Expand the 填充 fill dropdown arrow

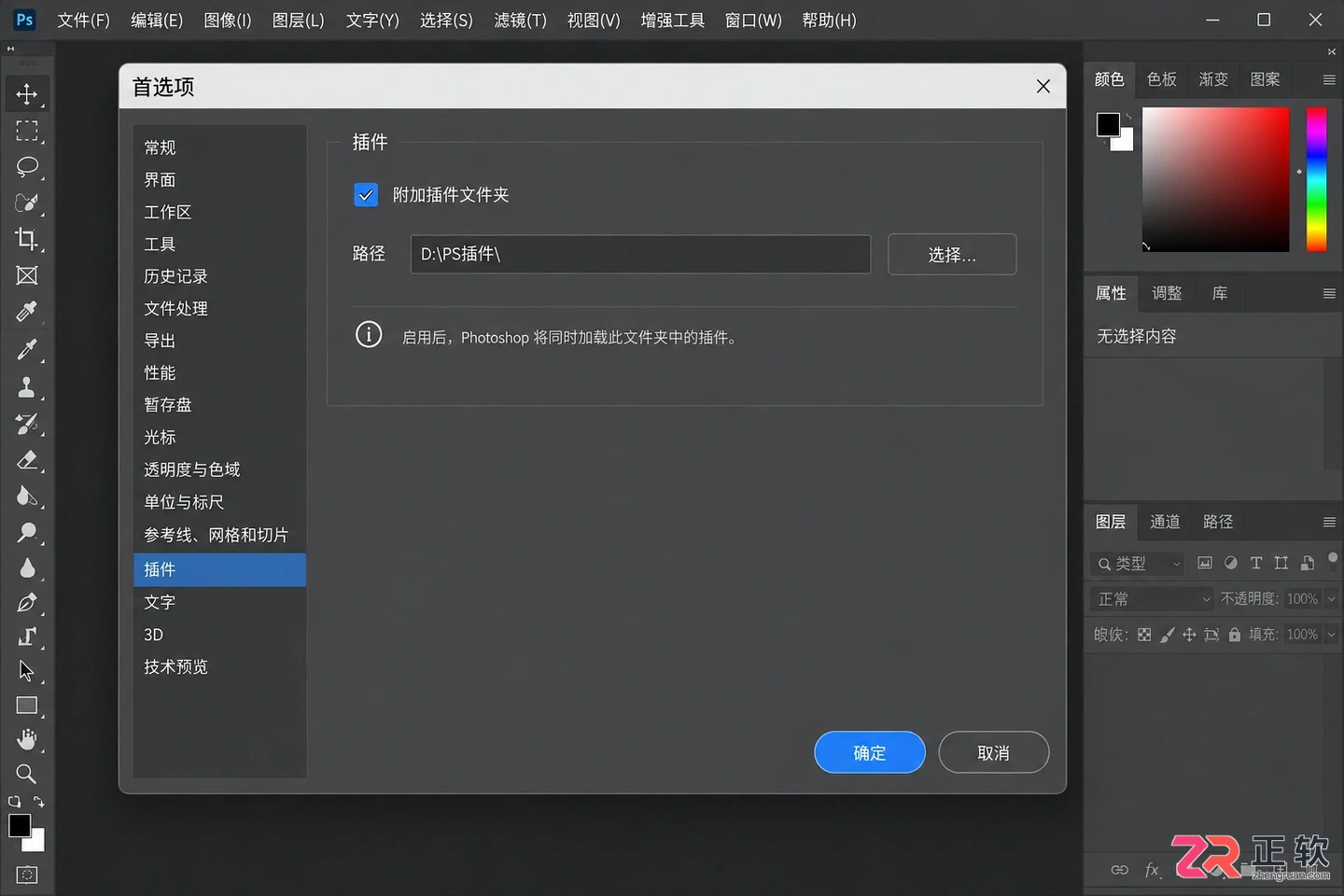[x=1332, y=635]
